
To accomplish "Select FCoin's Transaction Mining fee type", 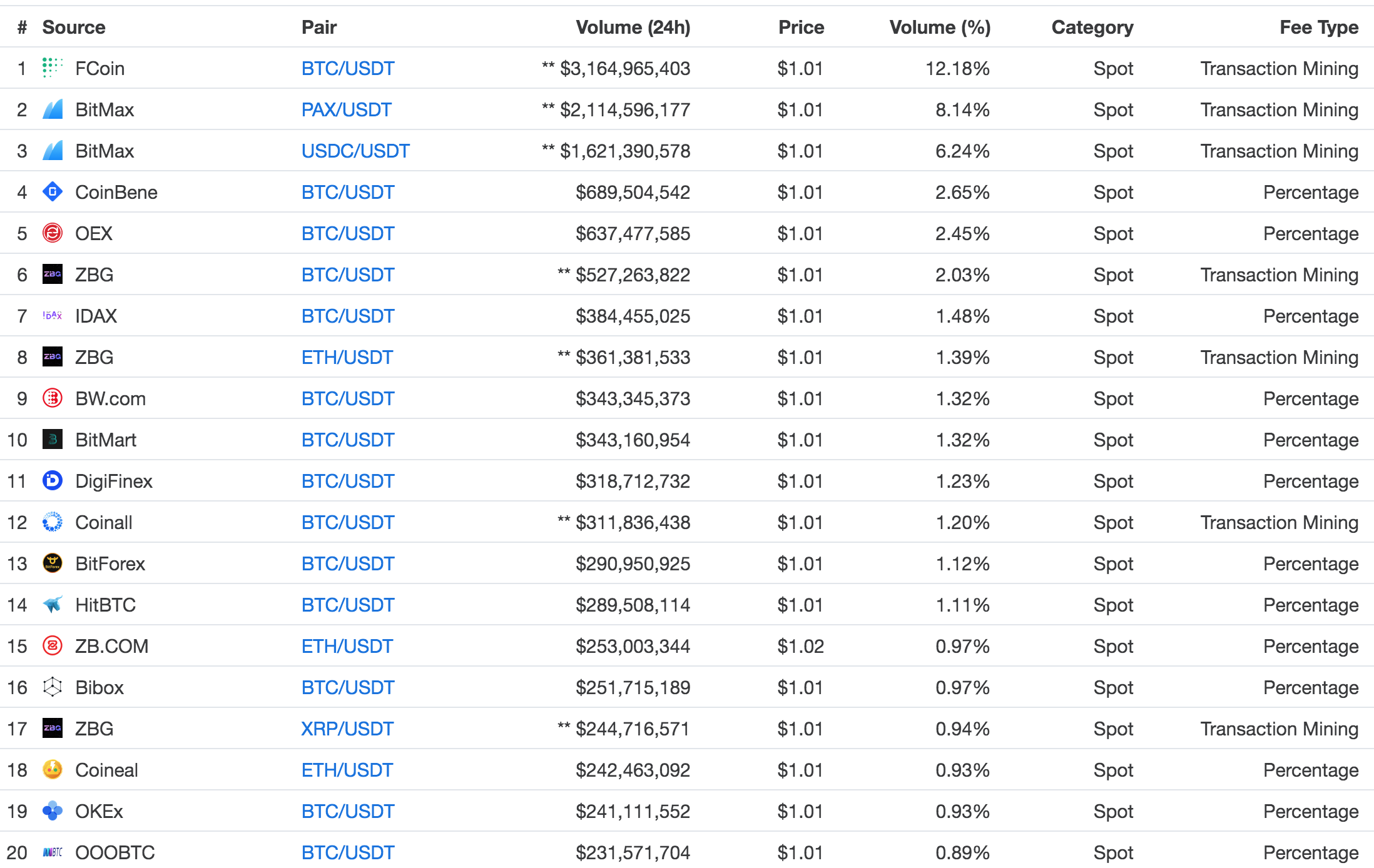I will click(1280, 68).
